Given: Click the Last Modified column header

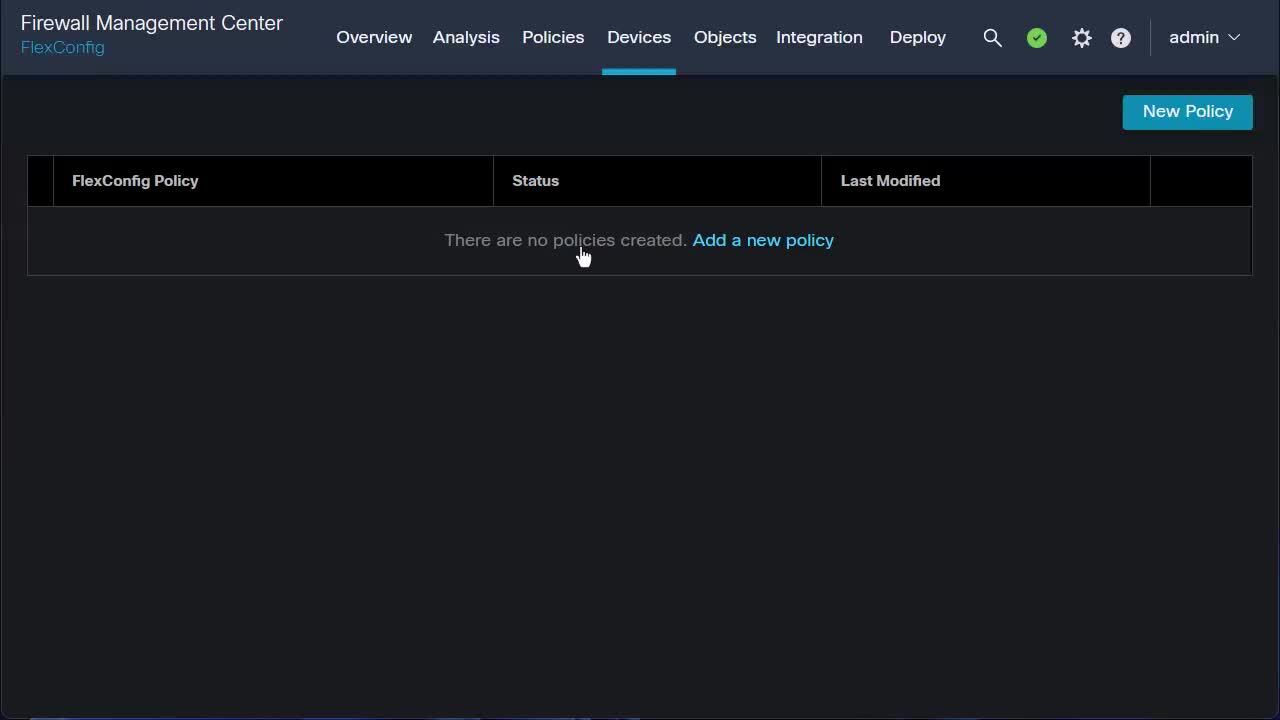Looking at the screenshot, I should click(890, 181).
